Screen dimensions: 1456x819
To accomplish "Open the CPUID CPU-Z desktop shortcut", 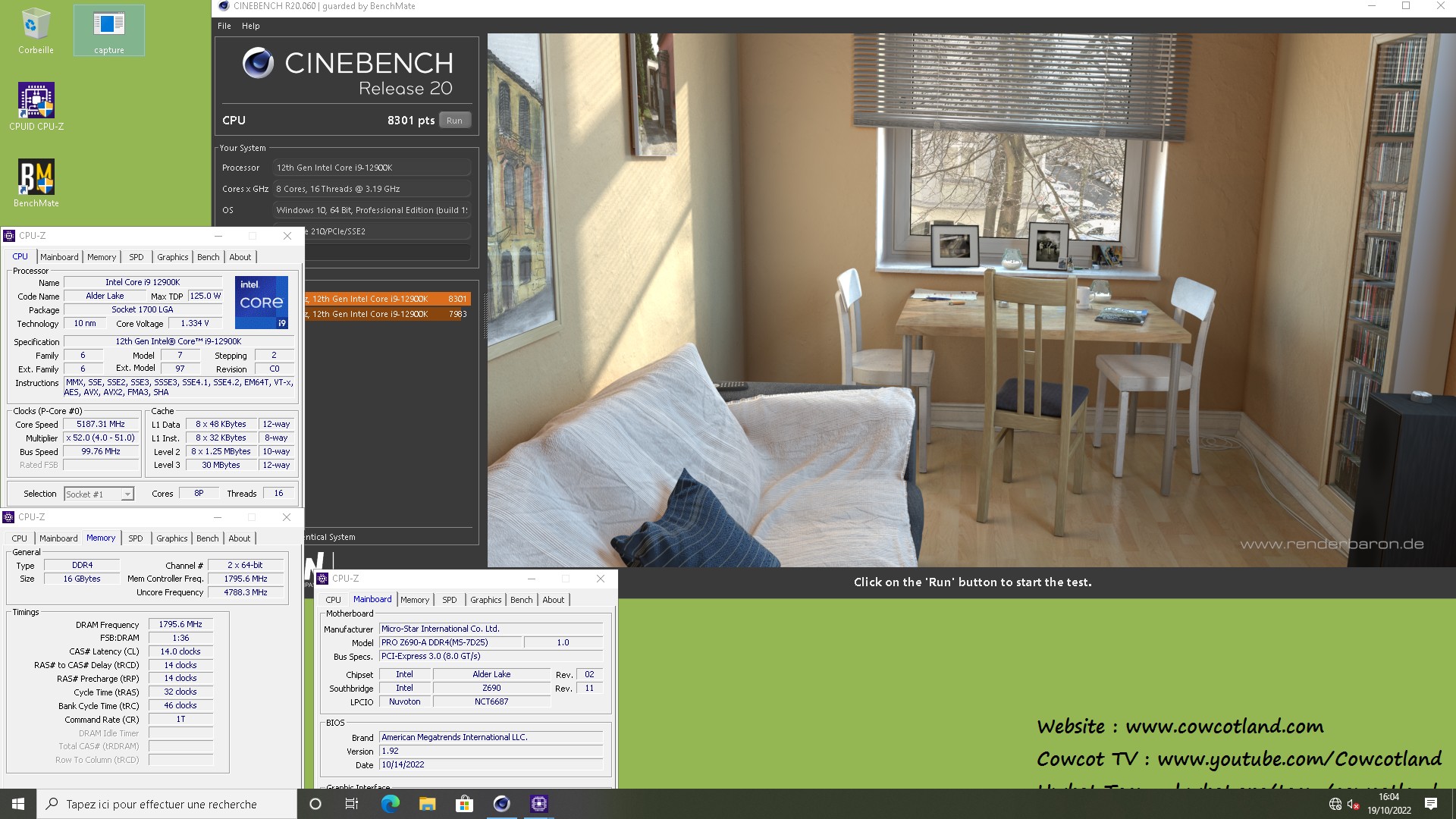I will pos(36,107).
